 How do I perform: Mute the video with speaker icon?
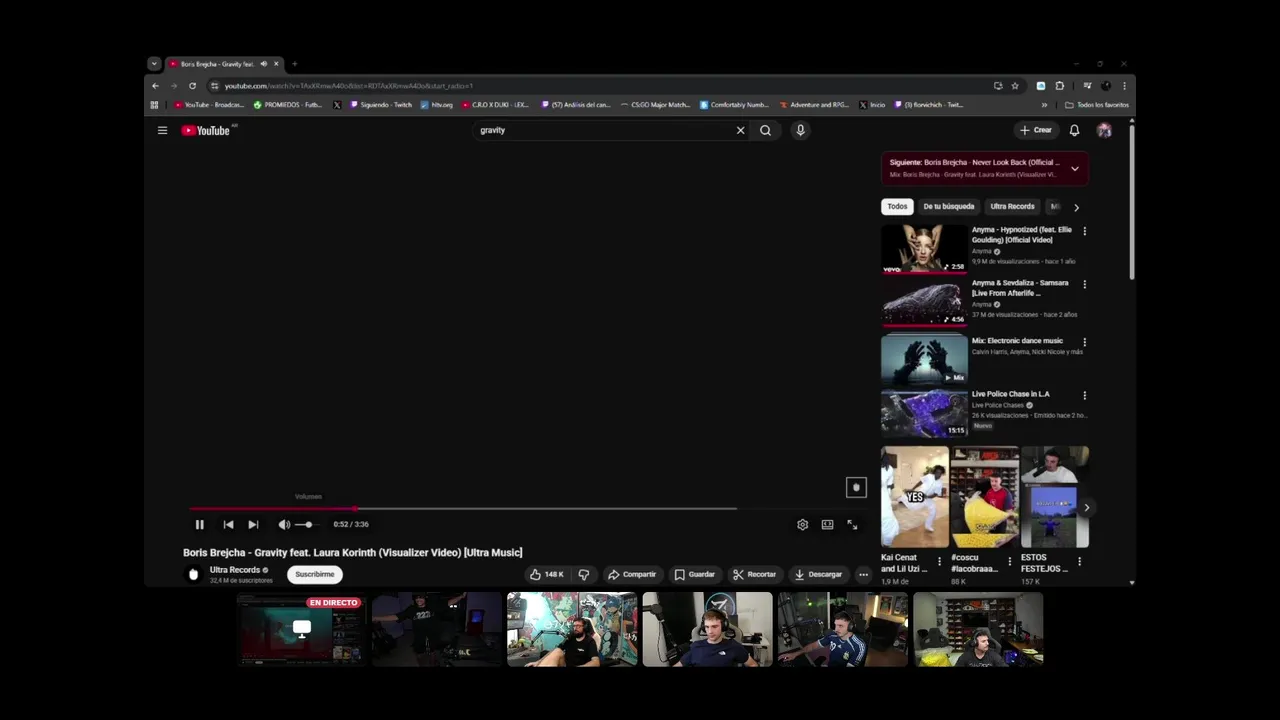click(284, 524)
